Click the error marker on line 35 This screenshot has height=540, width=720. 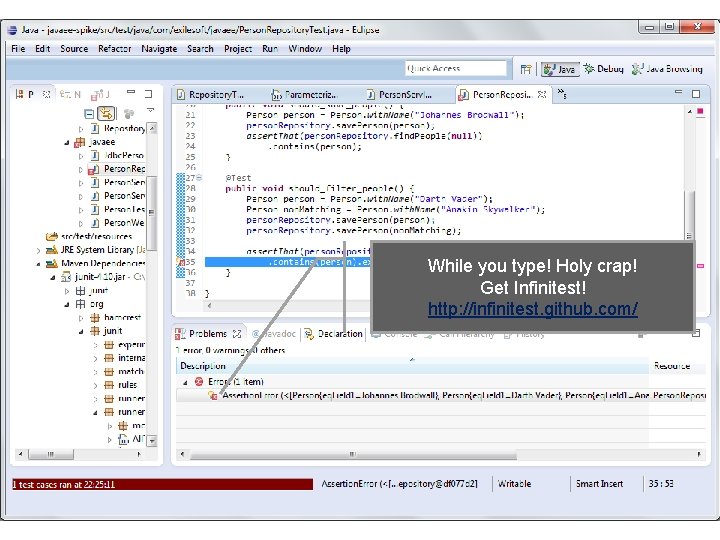[x=181, y=262]
